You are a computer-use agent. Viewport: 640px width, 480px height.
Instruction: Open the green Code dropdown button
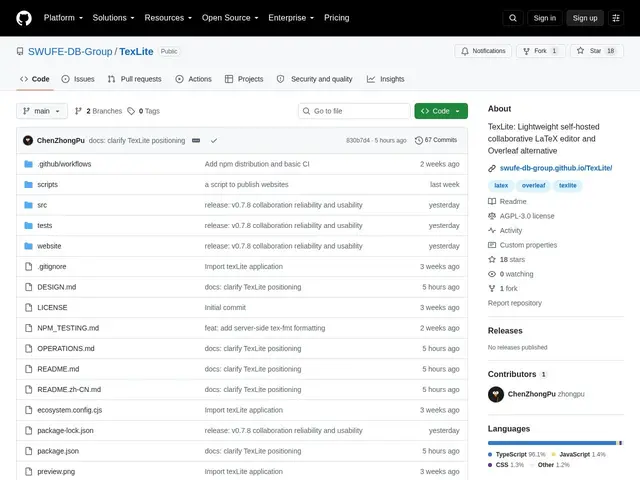tap(441, 111)
